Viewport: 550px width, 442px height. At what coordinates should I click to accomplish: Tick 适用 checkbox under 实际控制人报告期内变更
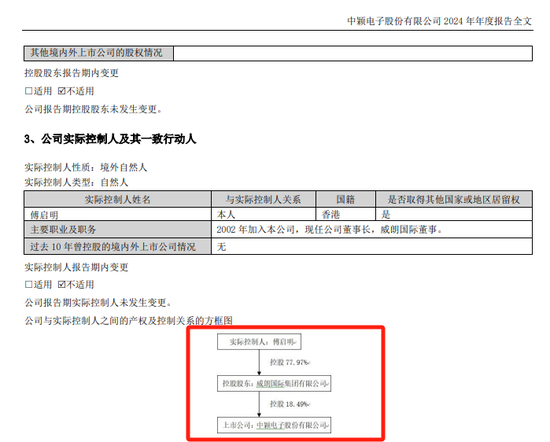[x=28, y=284]
